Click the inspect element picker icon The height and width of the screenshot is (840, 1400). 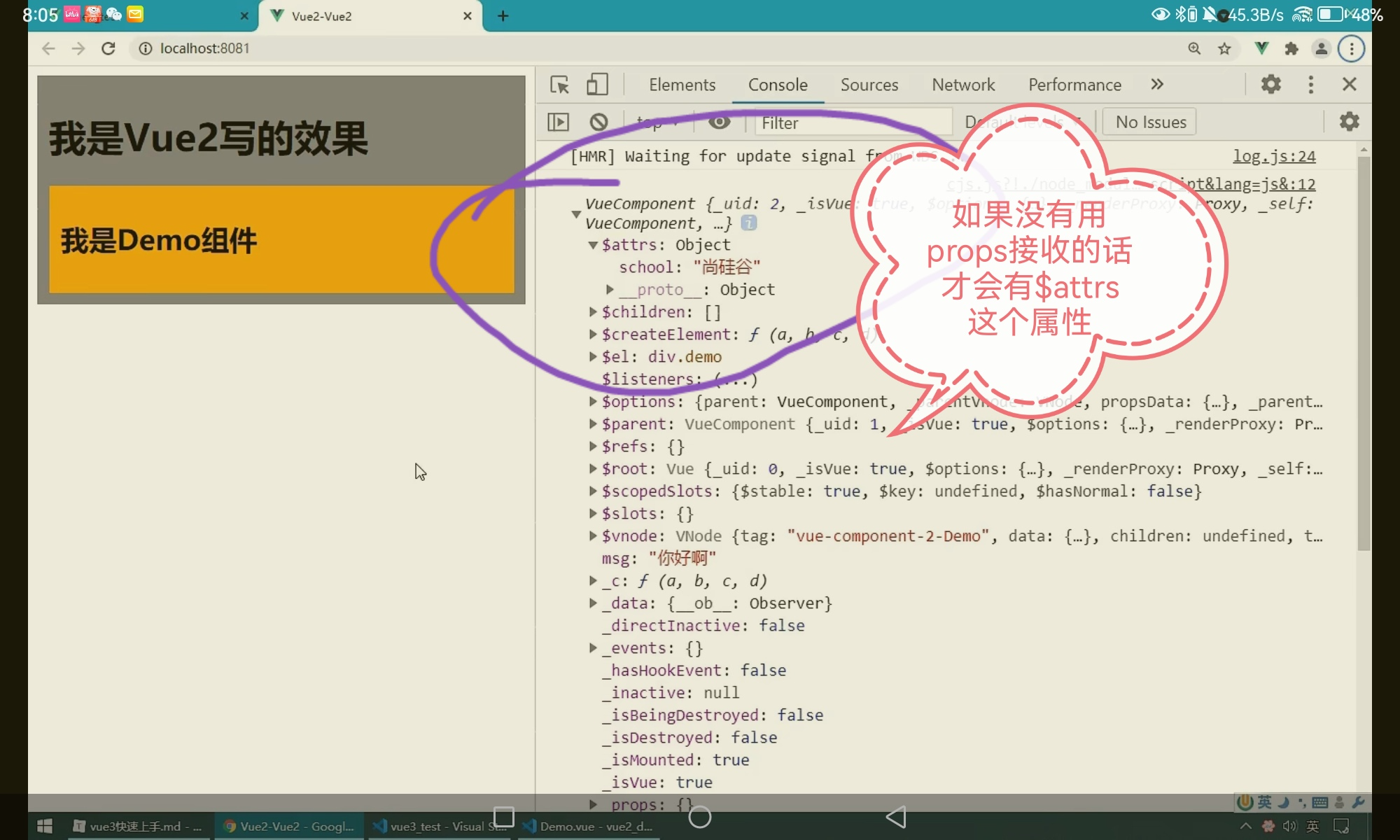(559, 85)
